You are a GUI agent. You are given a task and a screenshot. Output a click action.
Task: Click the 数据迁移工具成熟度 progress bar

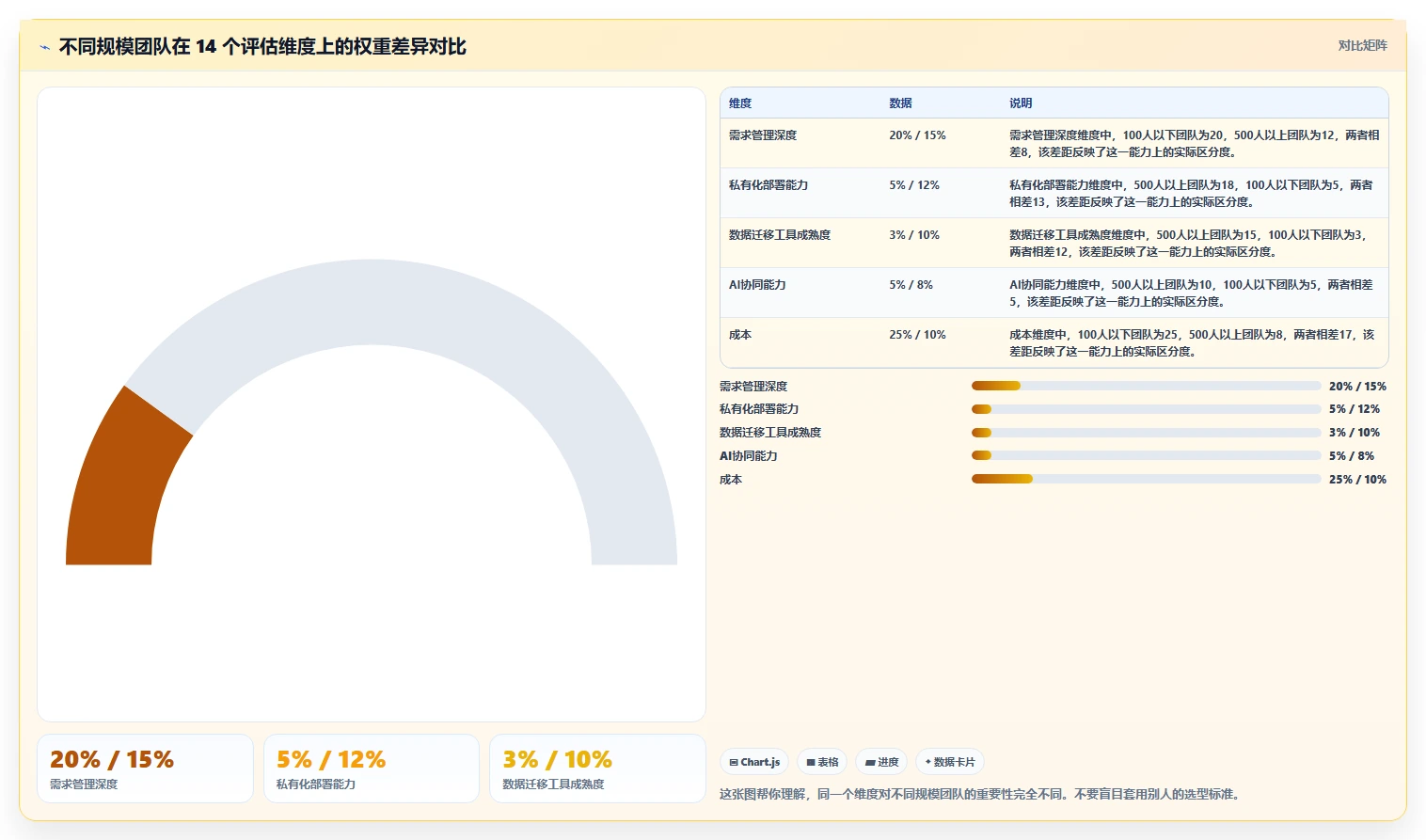pos(1146,433)
